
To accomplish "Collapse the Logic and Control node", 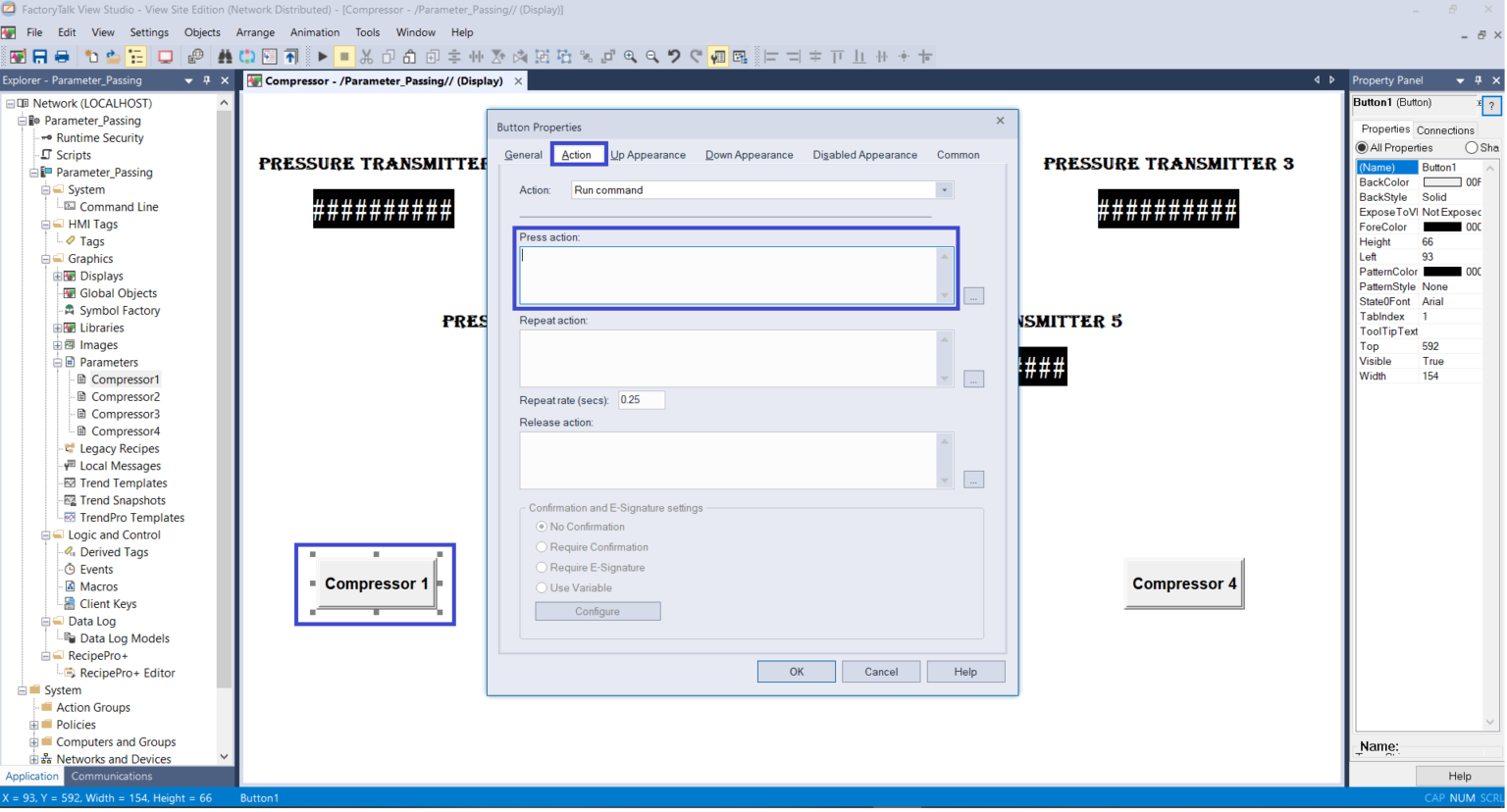I will pyautogui.click(x=46, y=535).
